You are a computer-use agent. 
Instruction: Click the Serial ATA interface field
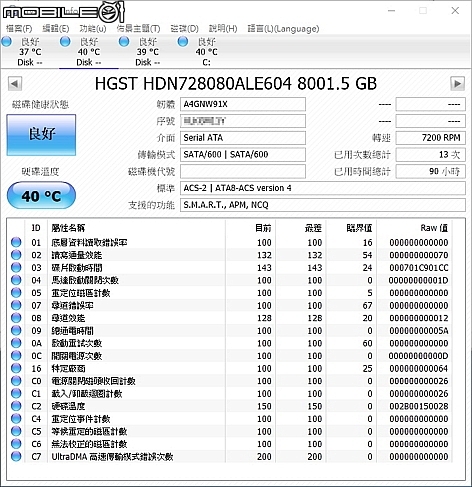[x=243, y=138]
